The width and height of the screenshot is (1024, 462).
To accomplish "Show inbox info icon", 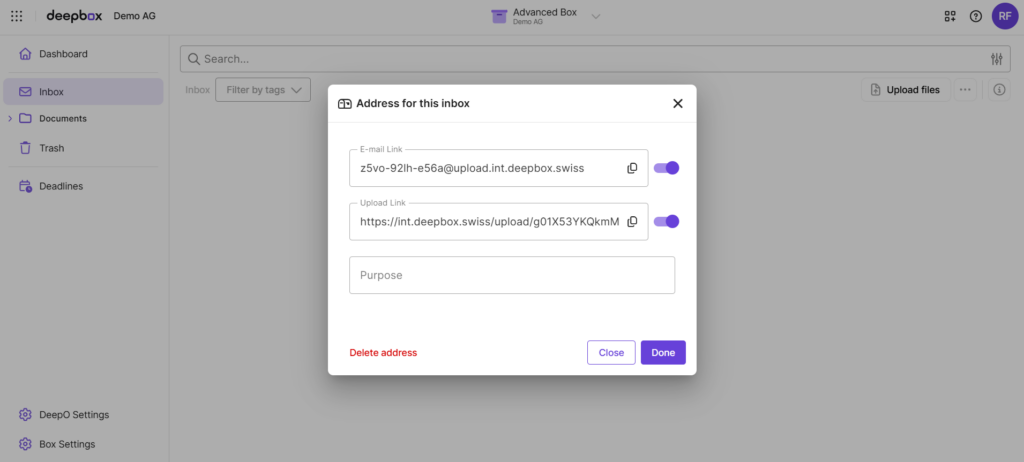I will click(x=999, y=90).
